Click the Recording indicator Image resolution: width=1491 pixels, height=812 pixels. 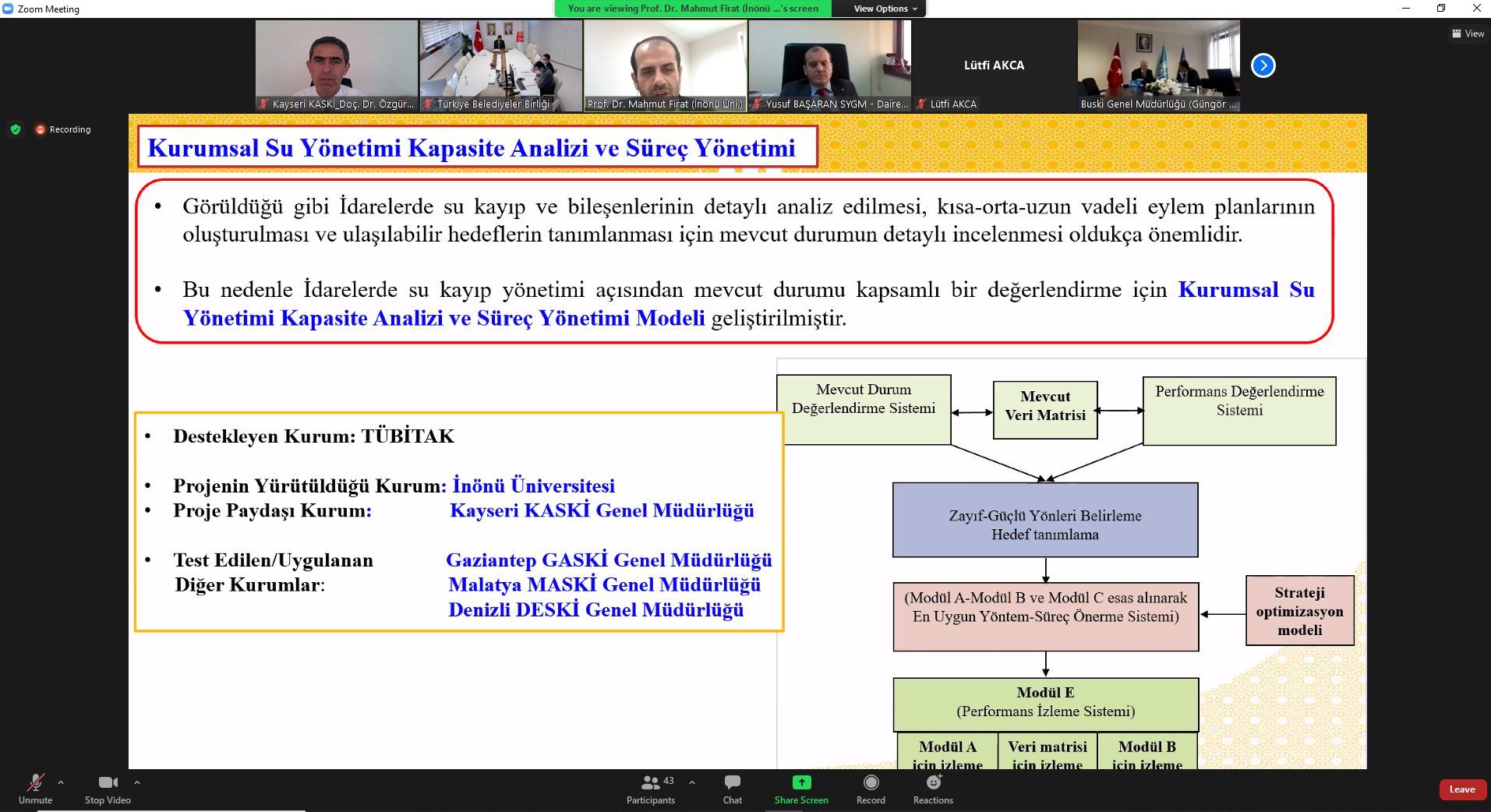pyautogui.click(x=63, y=129)
